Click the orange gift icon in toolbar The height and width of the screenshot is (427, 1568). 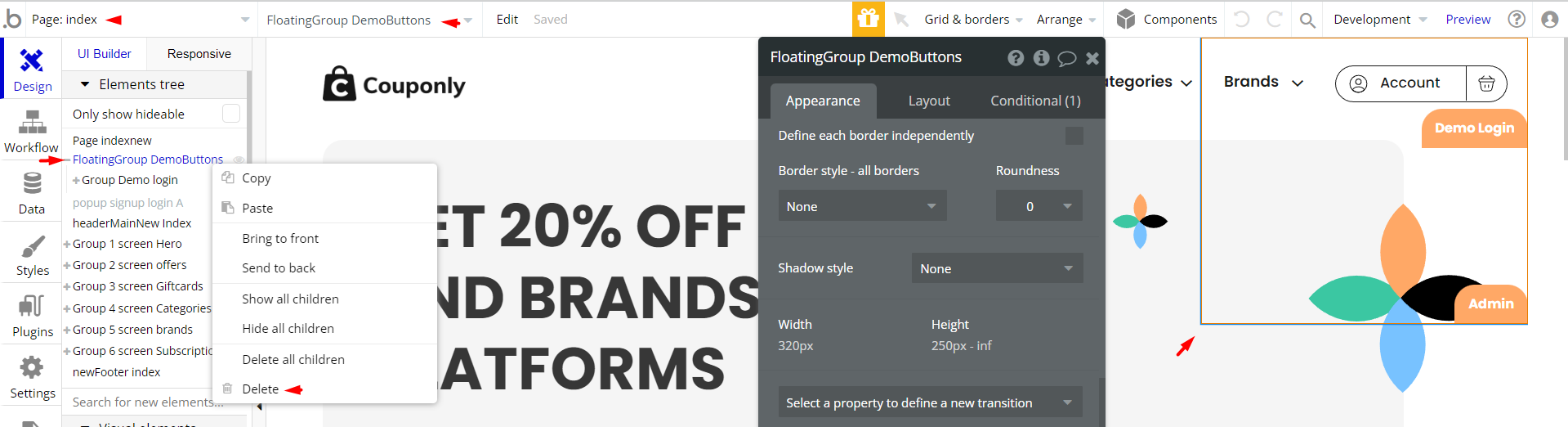[x=868, y=19]
